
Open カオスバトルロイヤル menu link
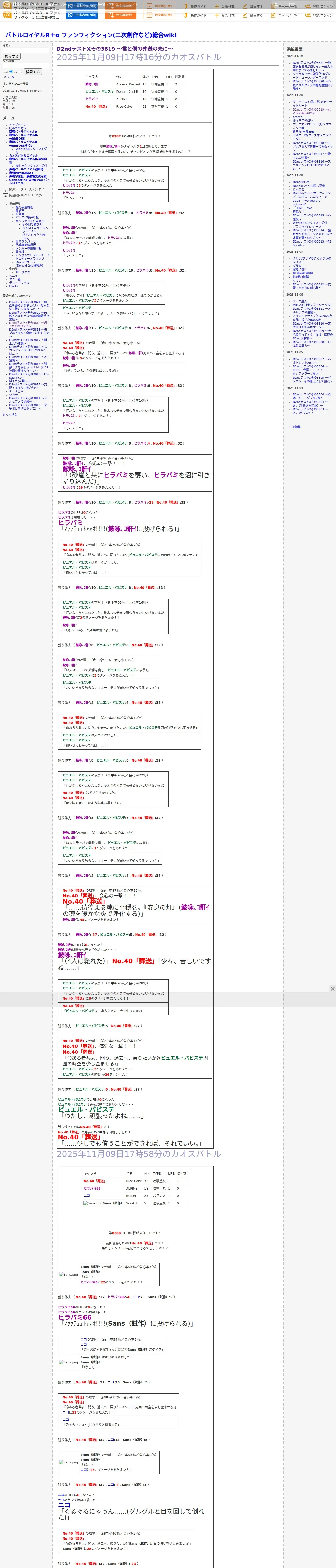pos(23,156)
